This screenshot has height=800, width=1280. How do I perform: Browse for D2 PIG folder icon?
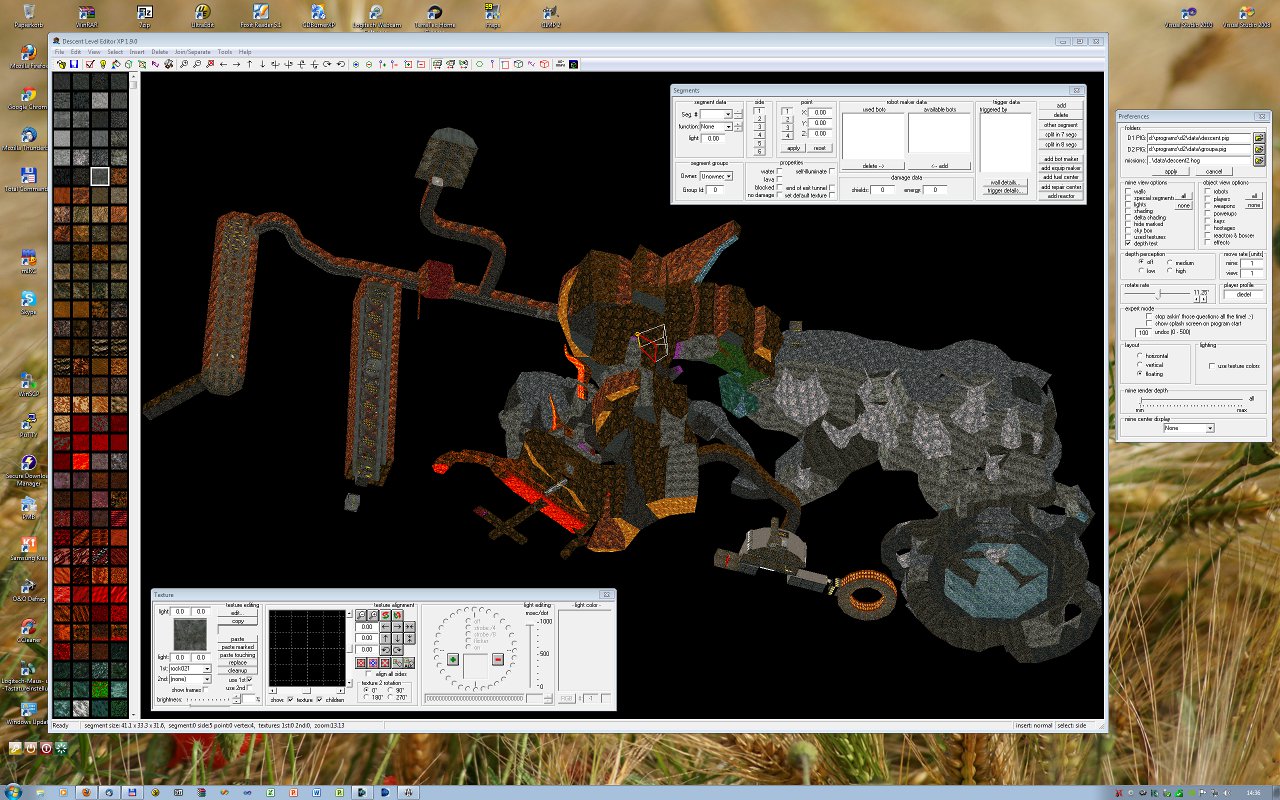1259,149
